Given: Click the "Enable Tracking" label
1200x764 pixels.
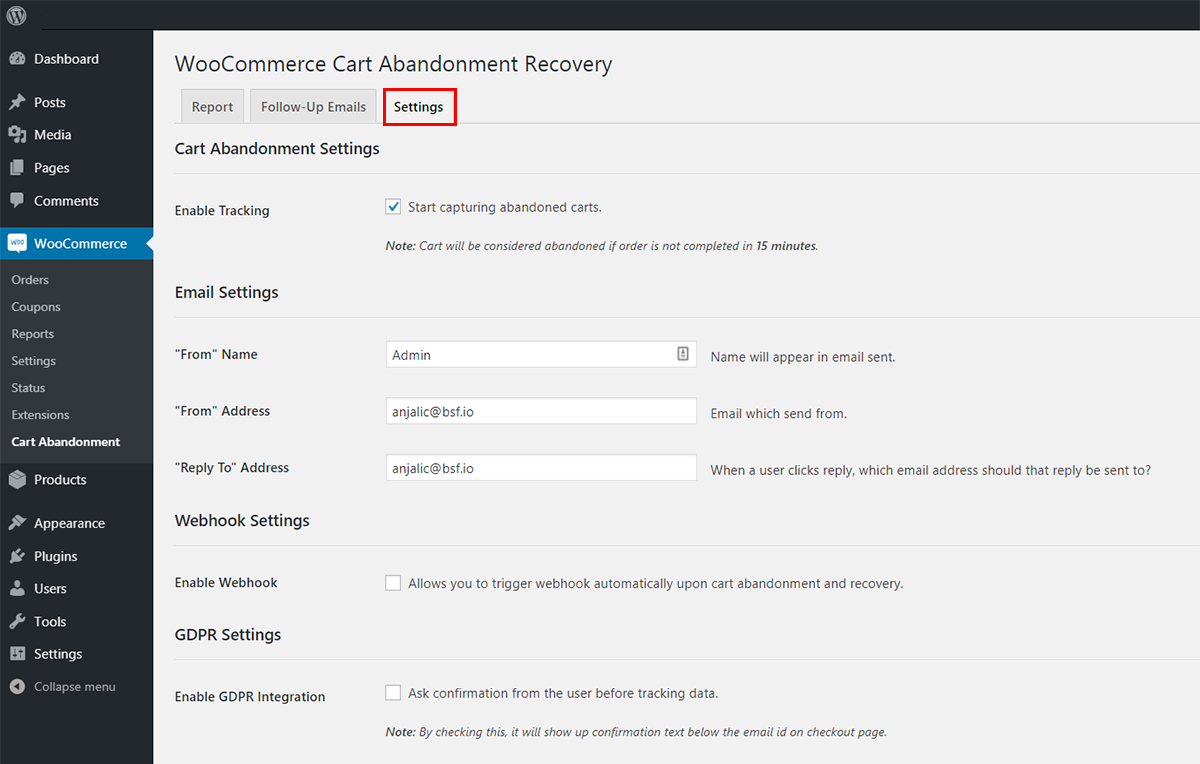Looking at the screenshot, I should (x=222, y=211).
